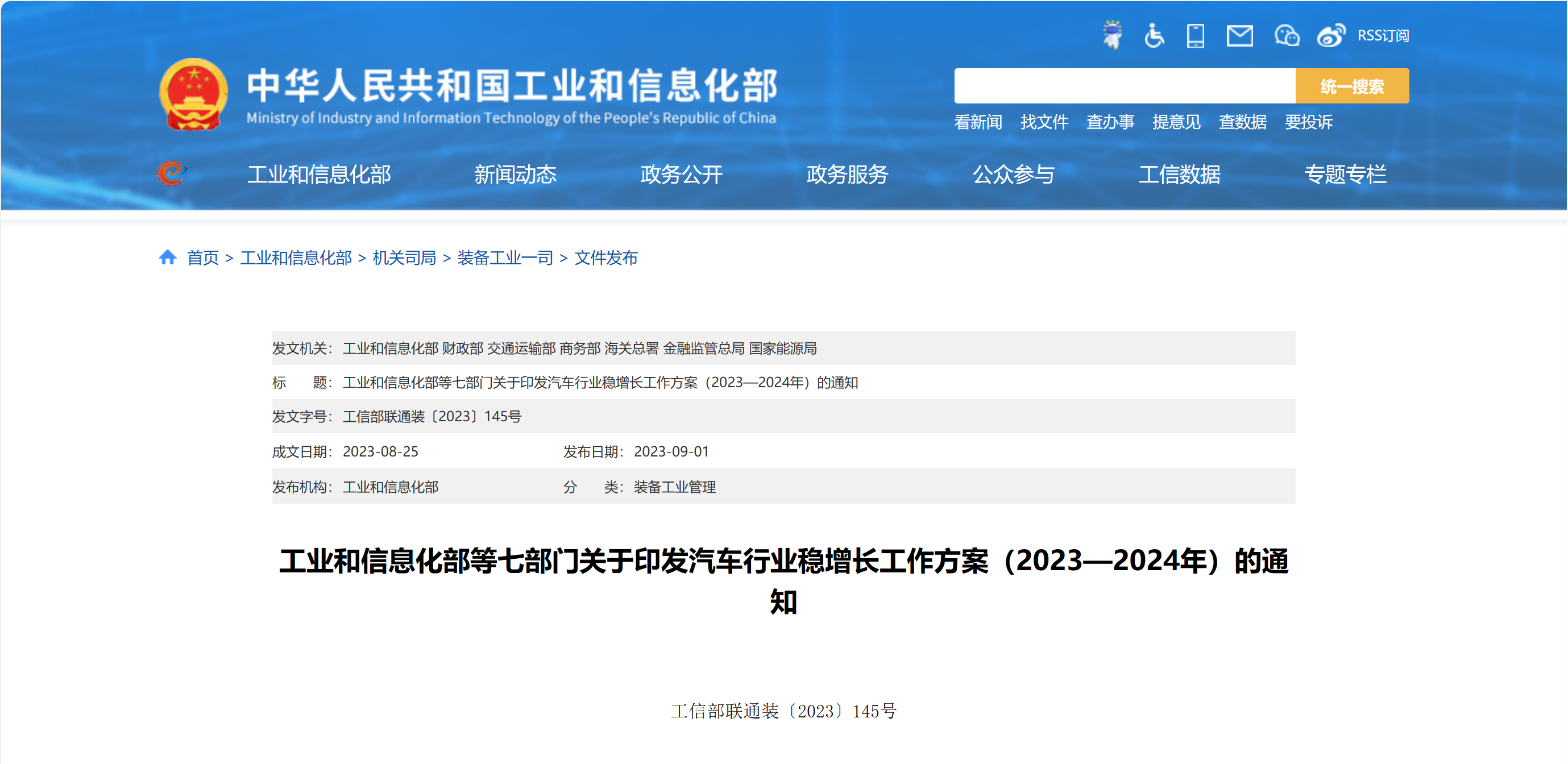Screen dimensions: 1568x764
Task: Open the 公众参与 nav menu
Action: (x=1014, y=175)
